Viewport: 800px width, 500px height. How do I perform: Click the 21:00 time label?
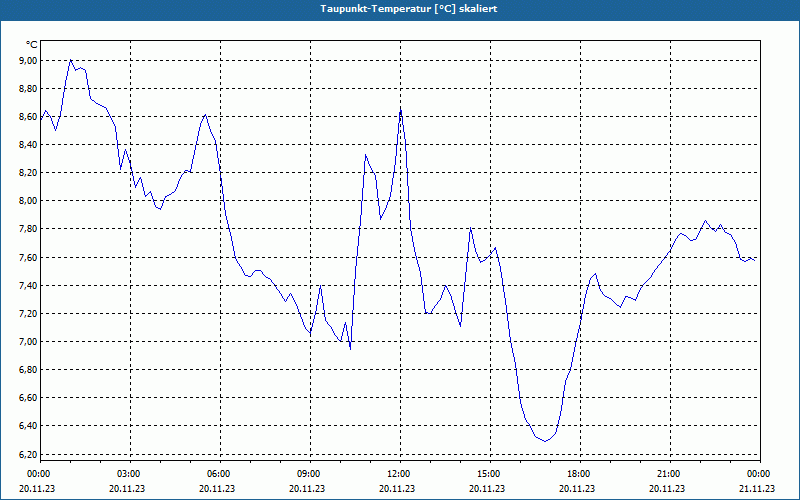(x=668, y=474)
